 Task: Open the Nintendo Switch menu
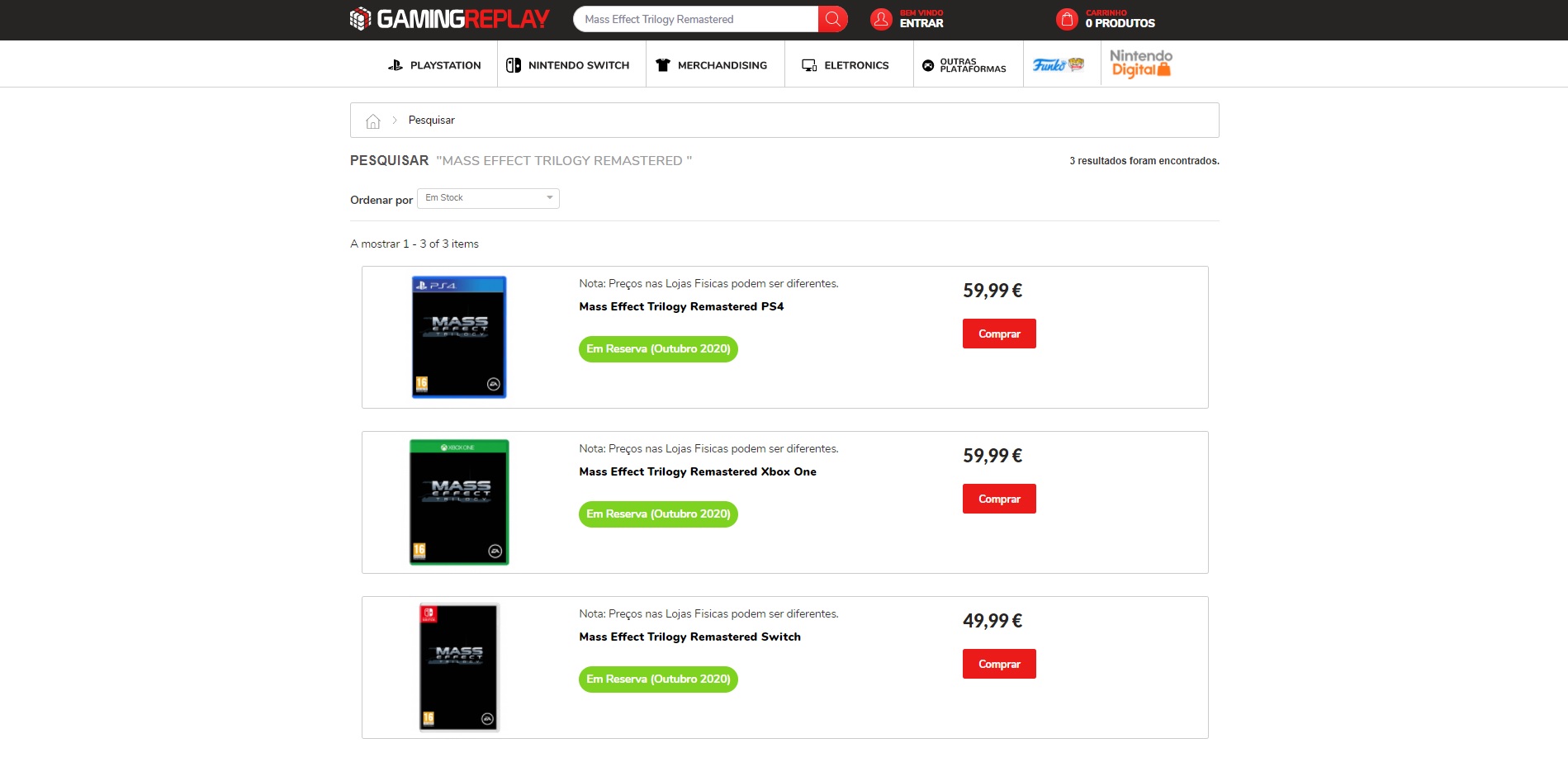pyautogui.click(x=579, y=65)
